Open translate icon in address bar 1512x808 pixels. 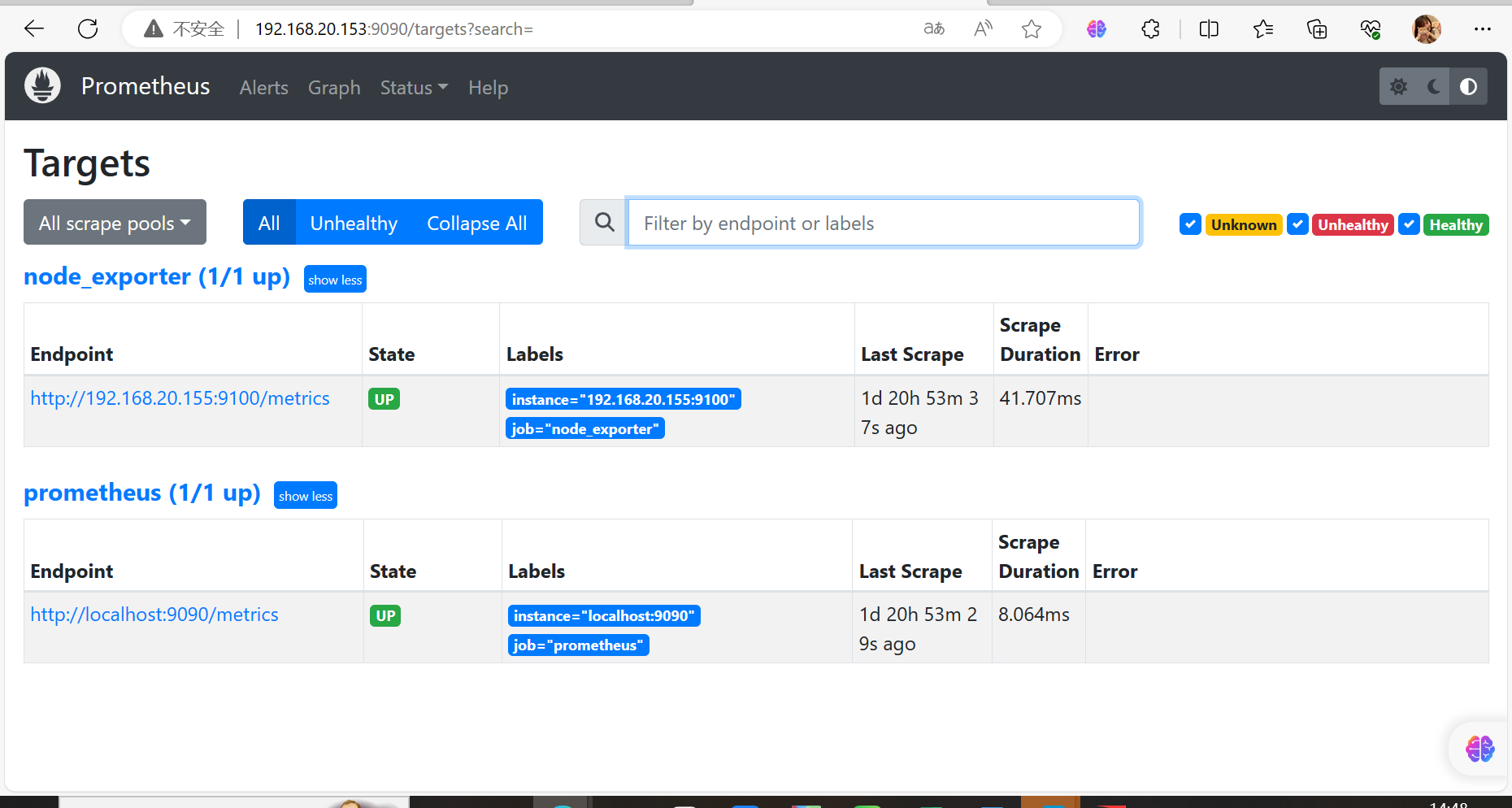tap(934, 29)
